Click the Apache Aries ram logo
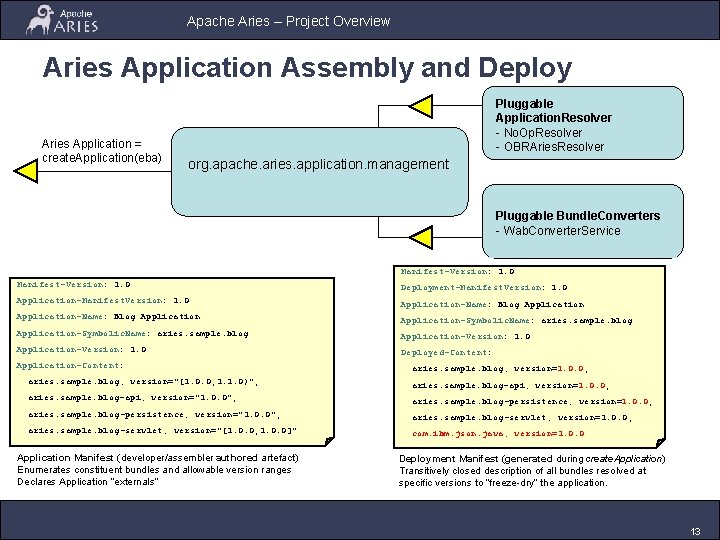This screenshot has height=540, width=720. coord(62,20)
